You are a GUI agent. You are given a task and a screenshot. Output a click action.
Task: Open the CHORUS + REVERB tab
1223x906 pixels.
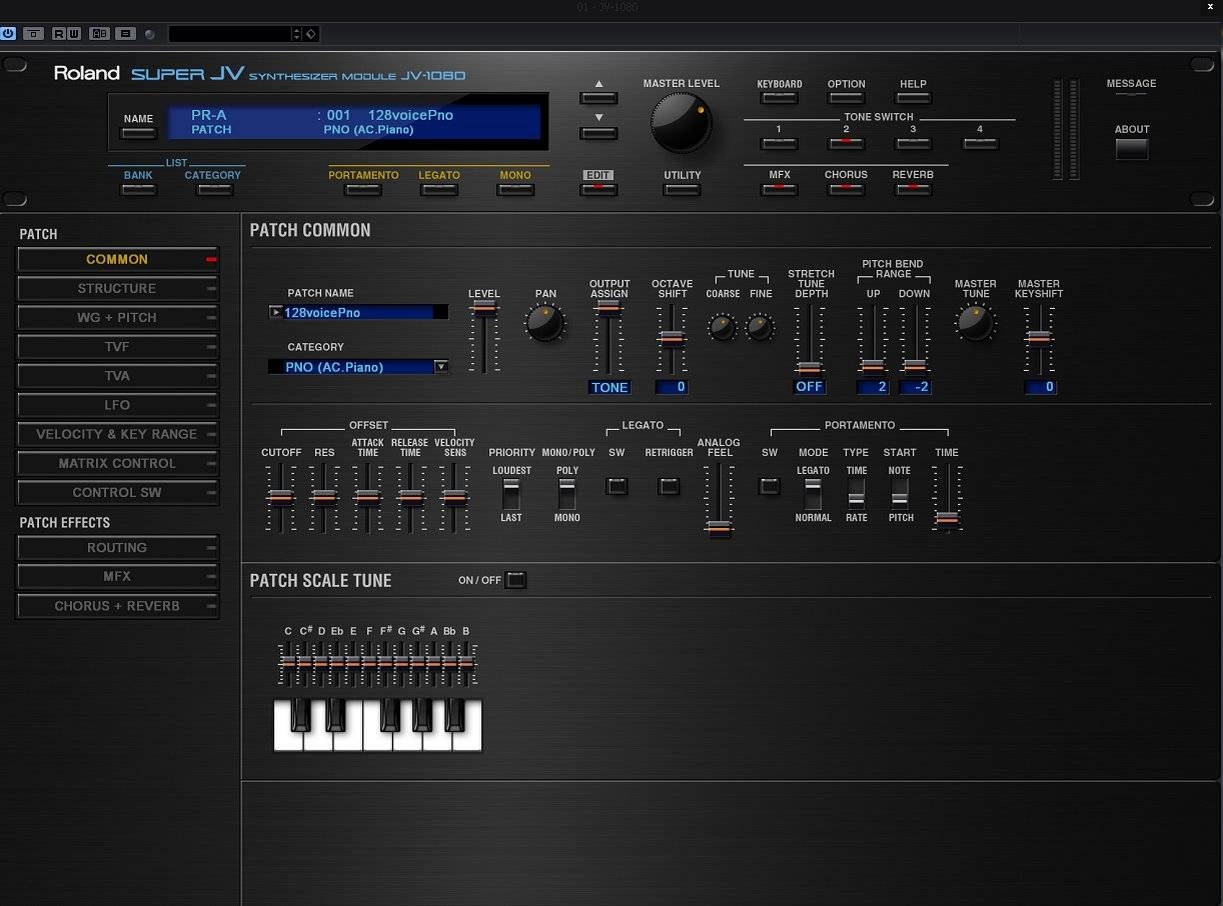(x=118, y=606)
